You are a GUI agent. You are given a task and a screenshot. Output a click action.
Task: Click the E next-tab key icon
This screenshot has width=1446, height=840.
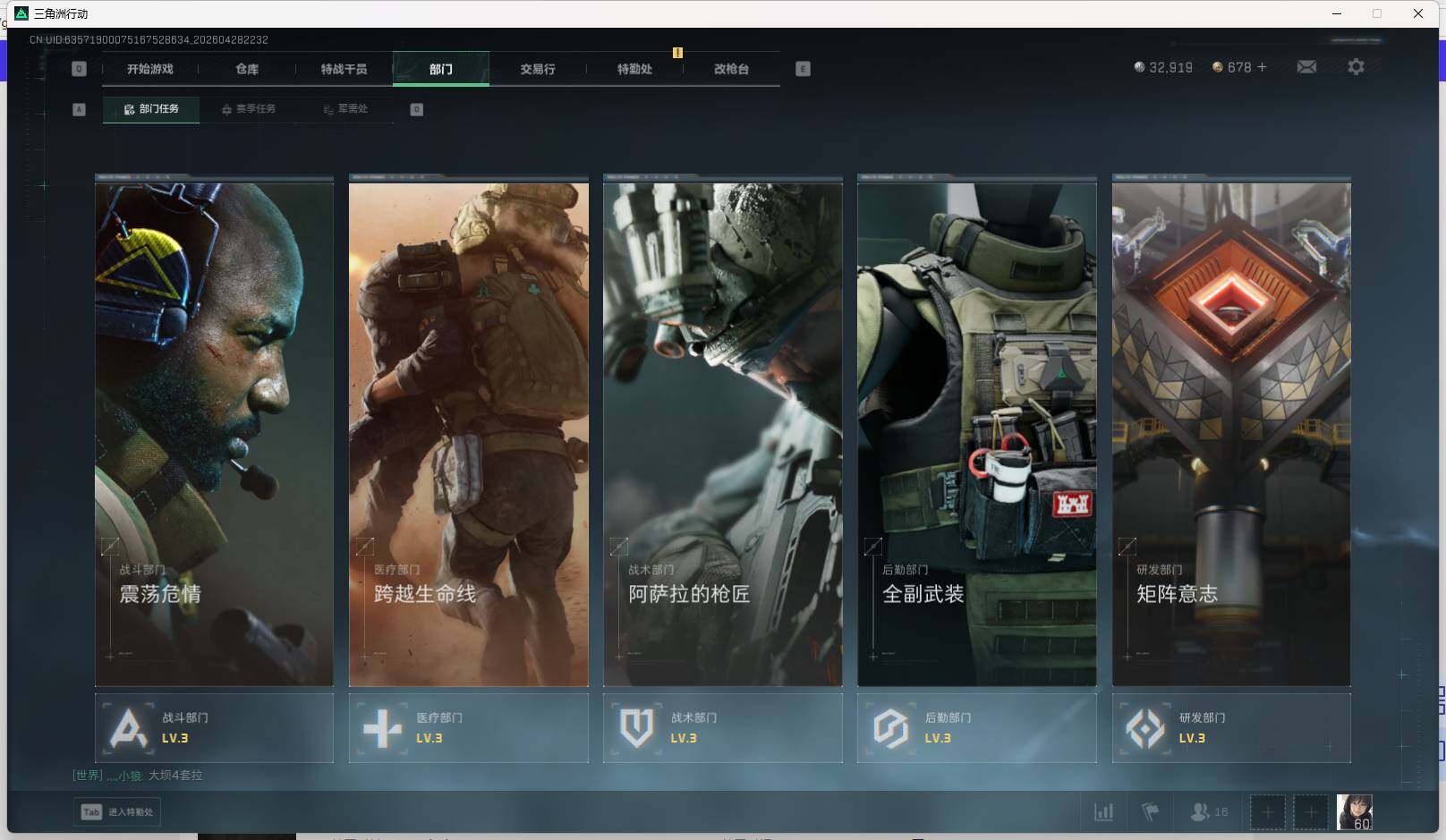point(803,69)
